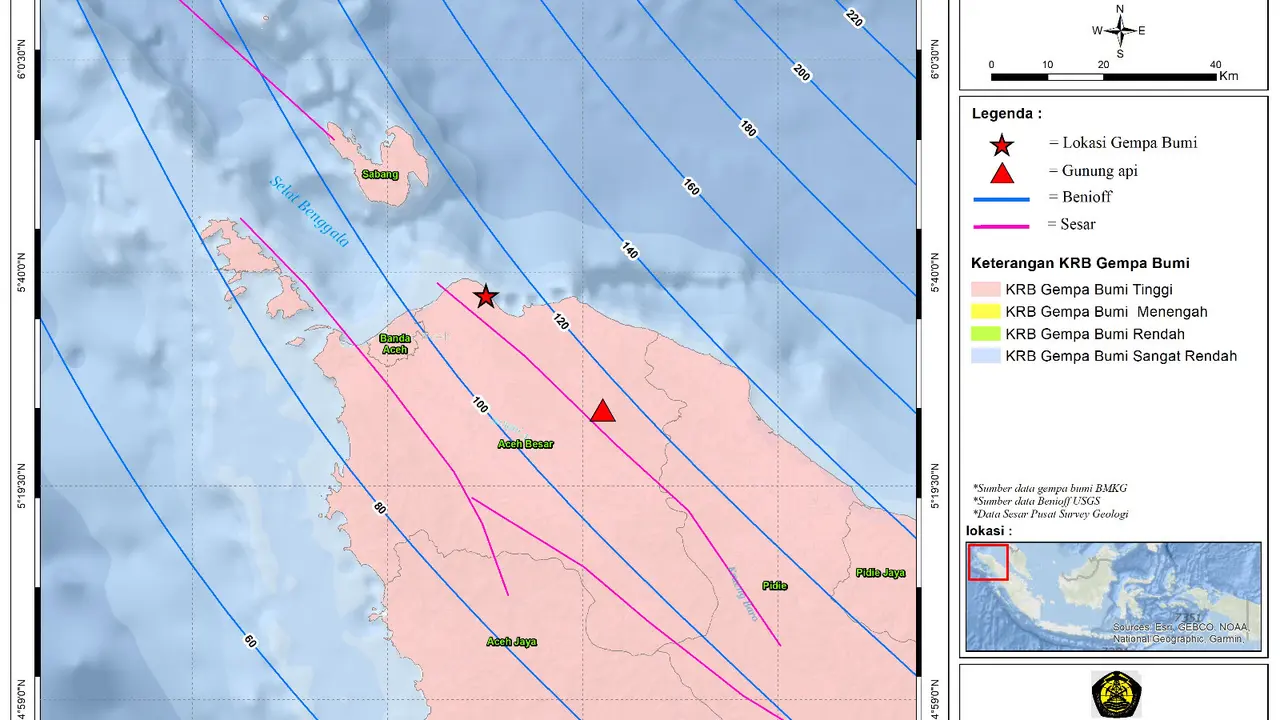Click the Selat Benggala water label
This screenshot has width=1280, height=720.
(309, 212)
